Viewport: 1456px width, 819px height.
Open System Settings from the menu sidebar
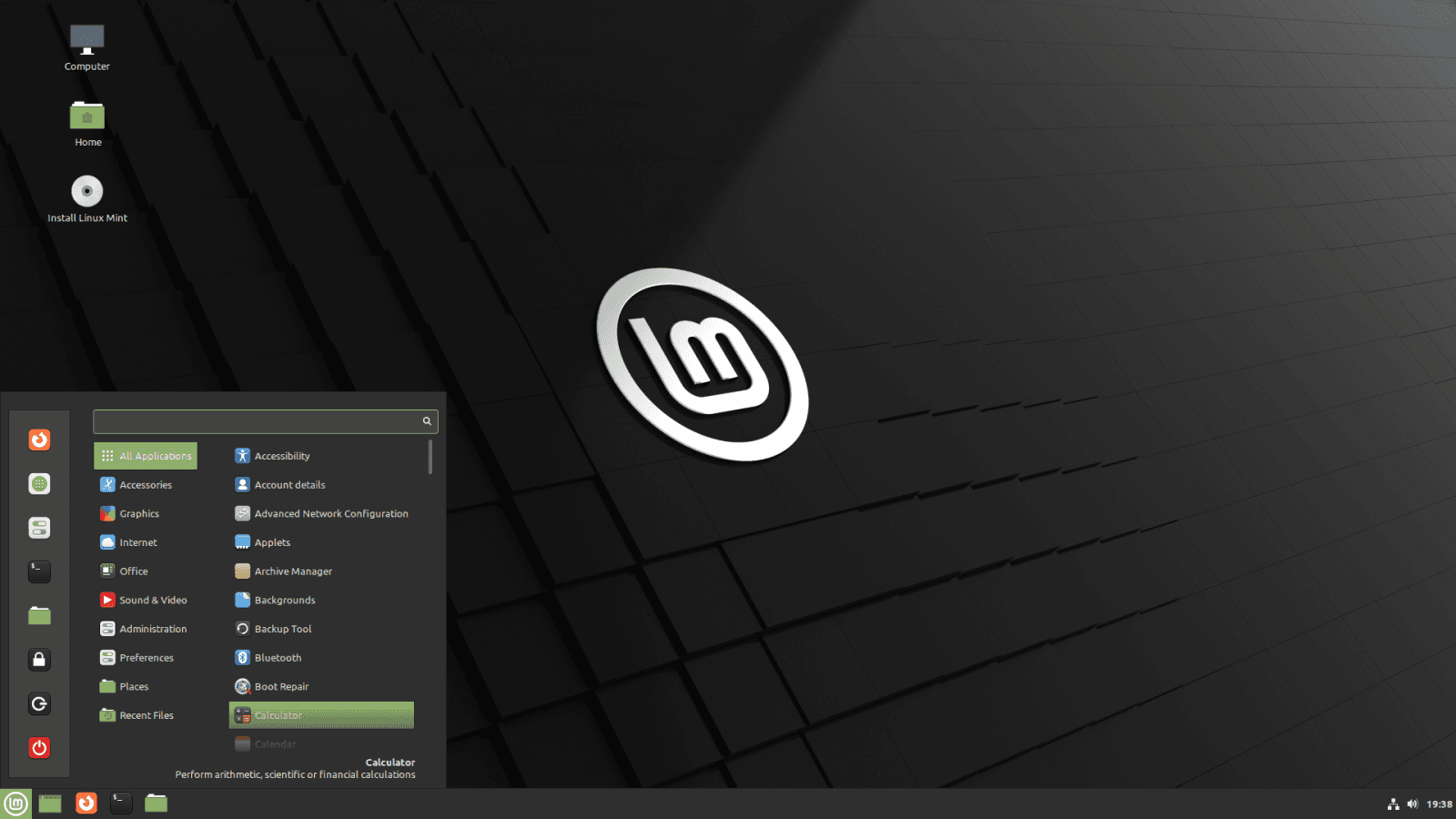click(x=39, y=528)
